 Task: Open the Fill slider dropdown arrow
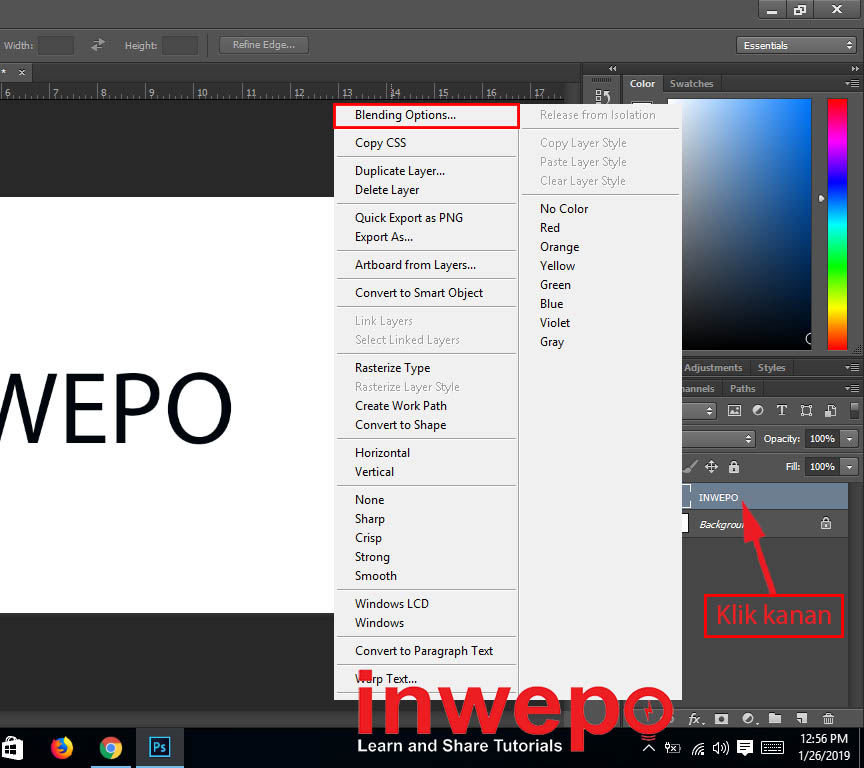coord(850,467)
